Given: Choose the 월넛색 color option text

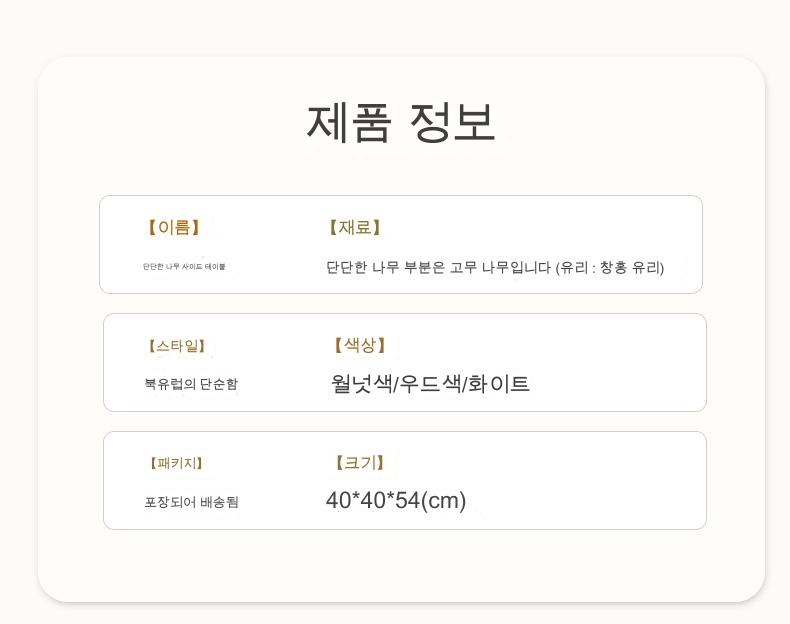Looking at the screenshot, I should pyautogui.click(x=361, y=384).
